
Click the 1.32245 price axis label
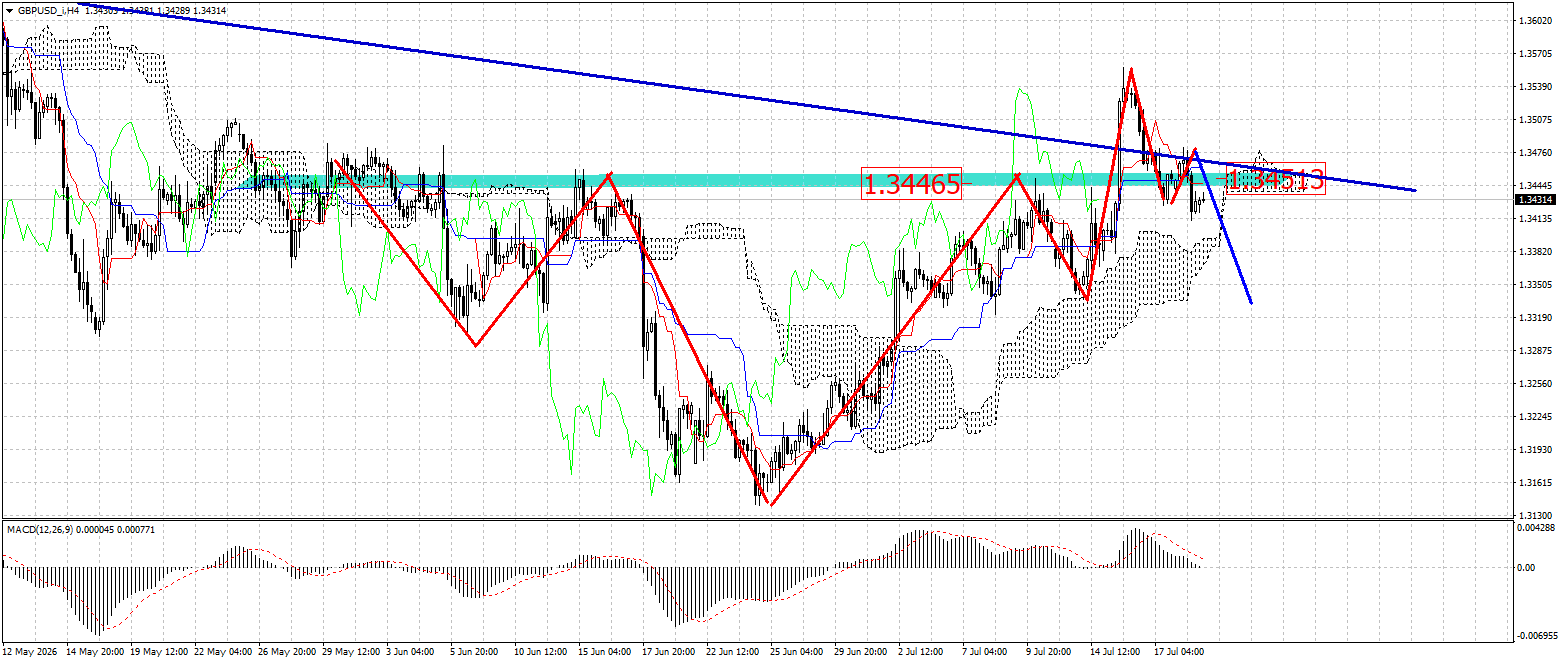(x=1534, y=417)
